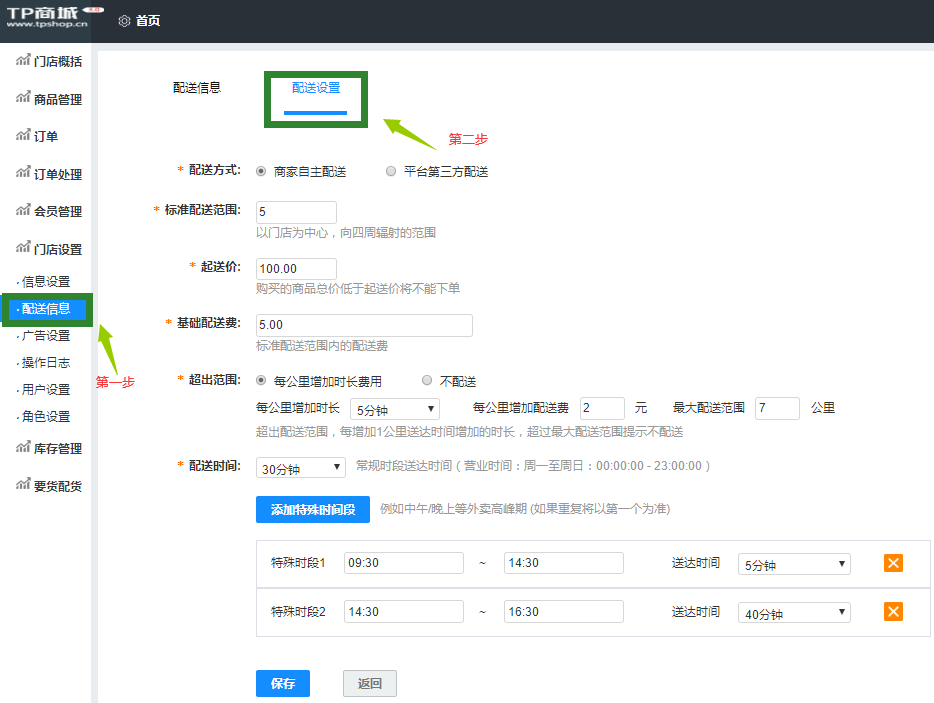
Task: Click the 起送价 input field
Action: pos(296,268)
